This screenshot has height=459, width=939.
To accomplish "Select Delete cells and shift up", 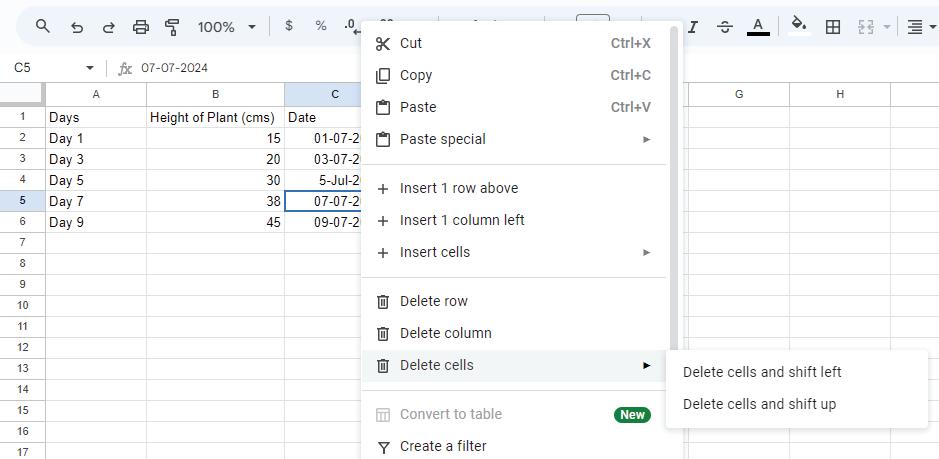I will 759,404.
